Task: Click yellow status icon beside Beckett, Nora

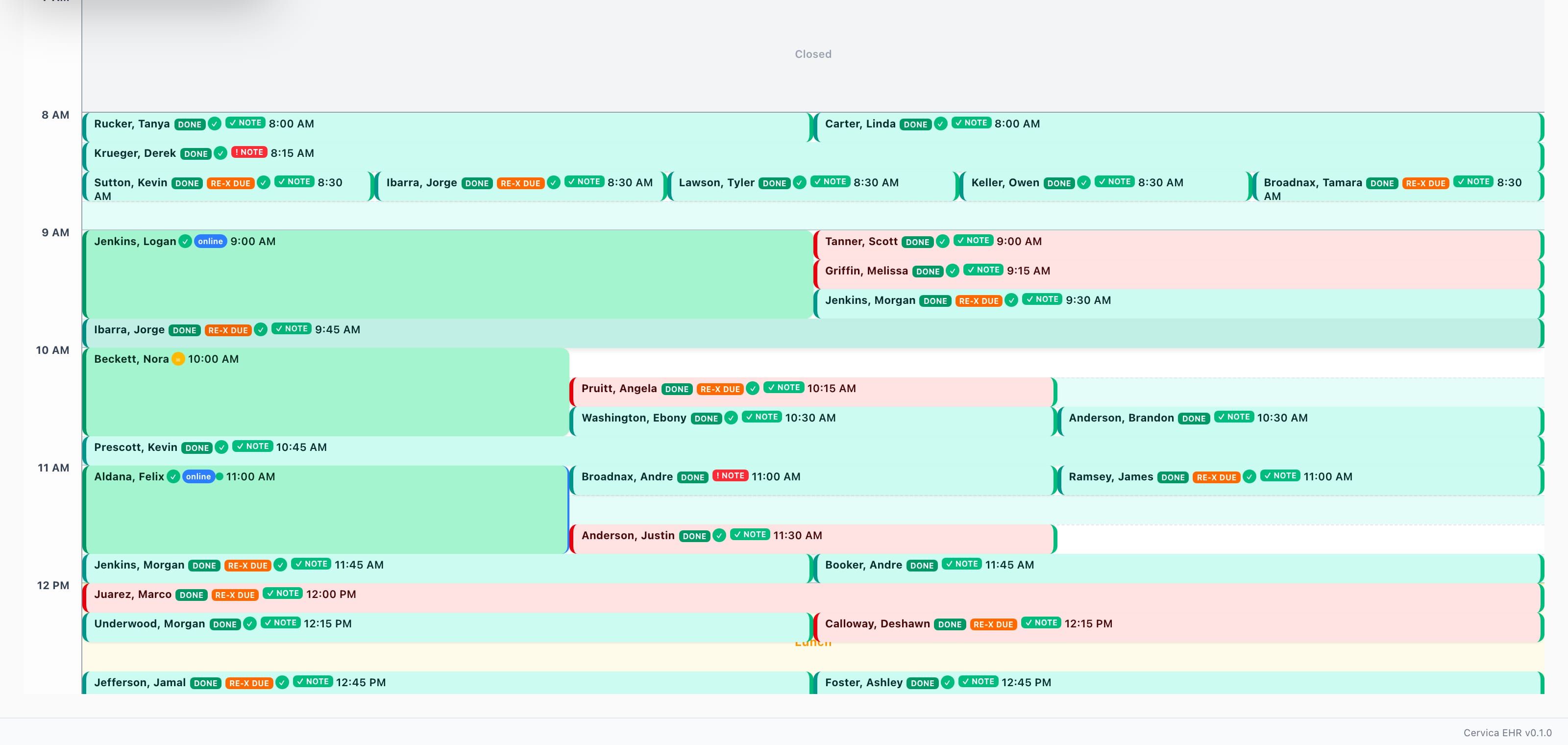Action: (x=178, y=359)
